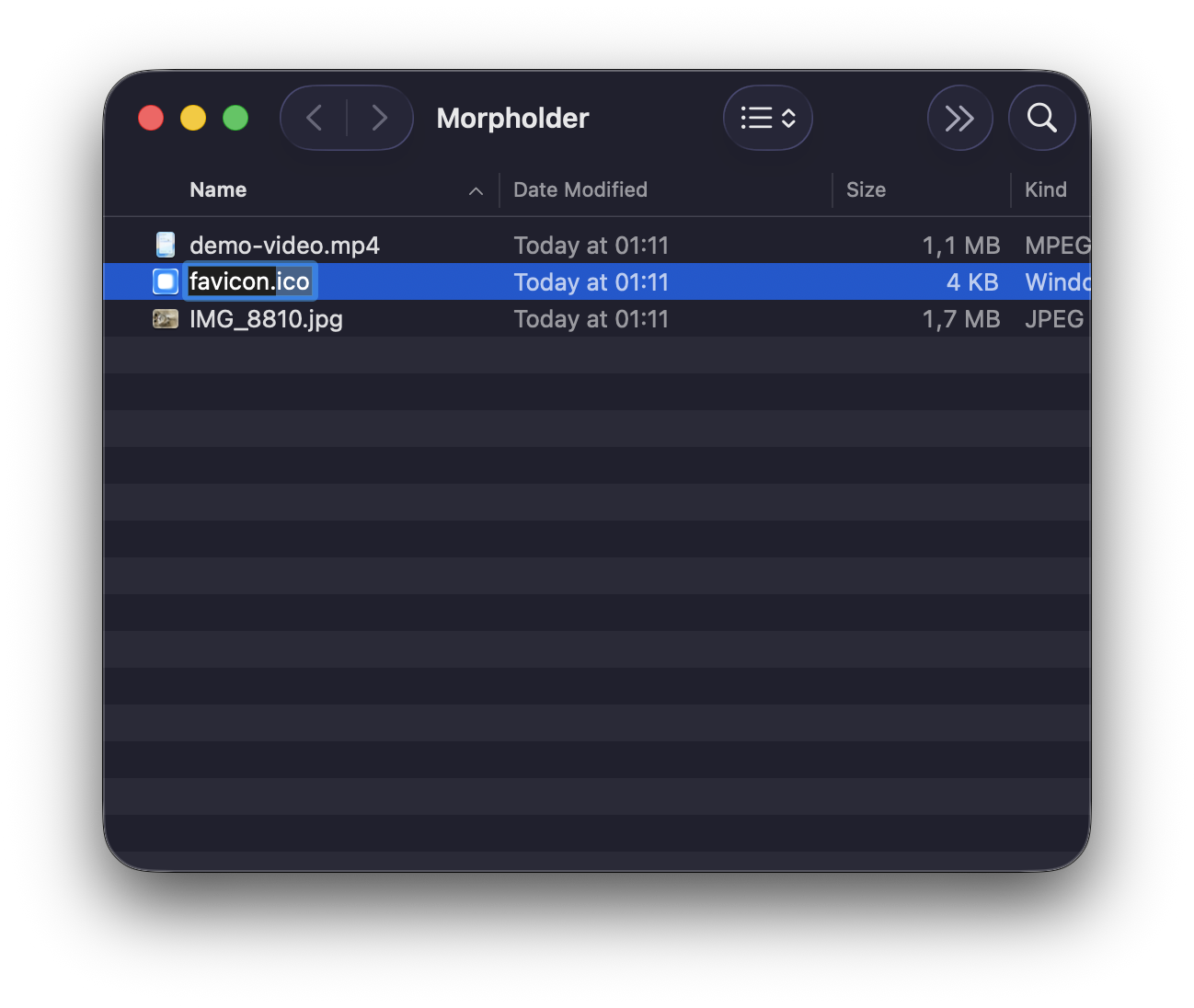Click the forward navigation arrow

point(380,118)
